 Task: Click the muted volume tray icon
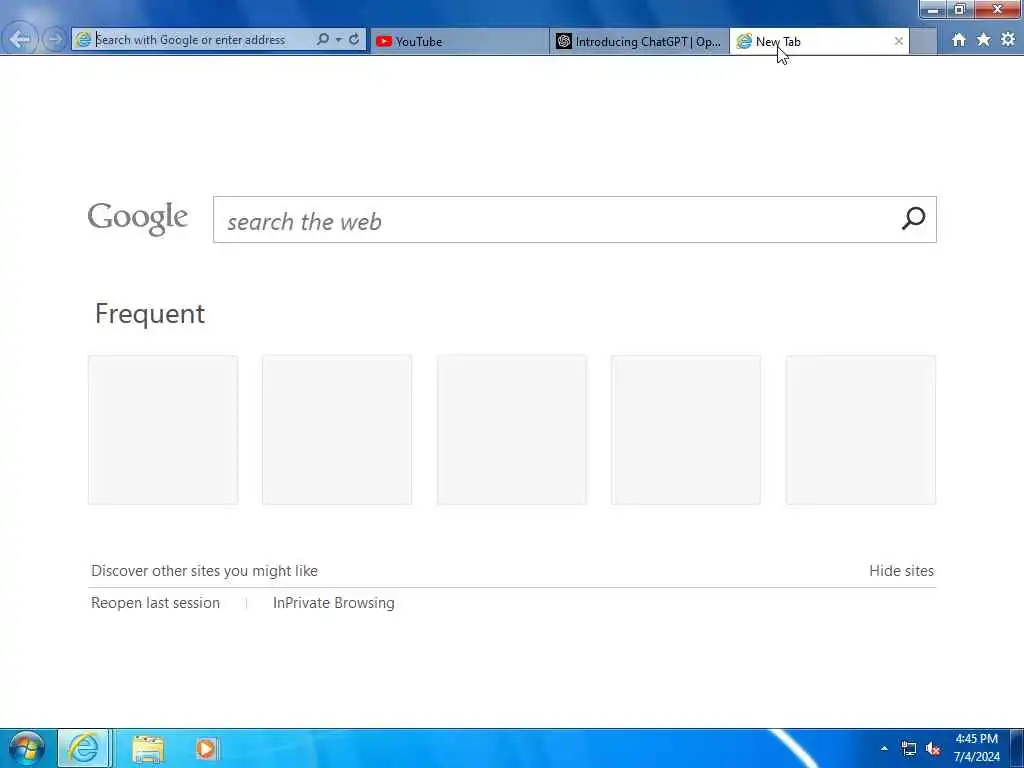click(933, 748)
